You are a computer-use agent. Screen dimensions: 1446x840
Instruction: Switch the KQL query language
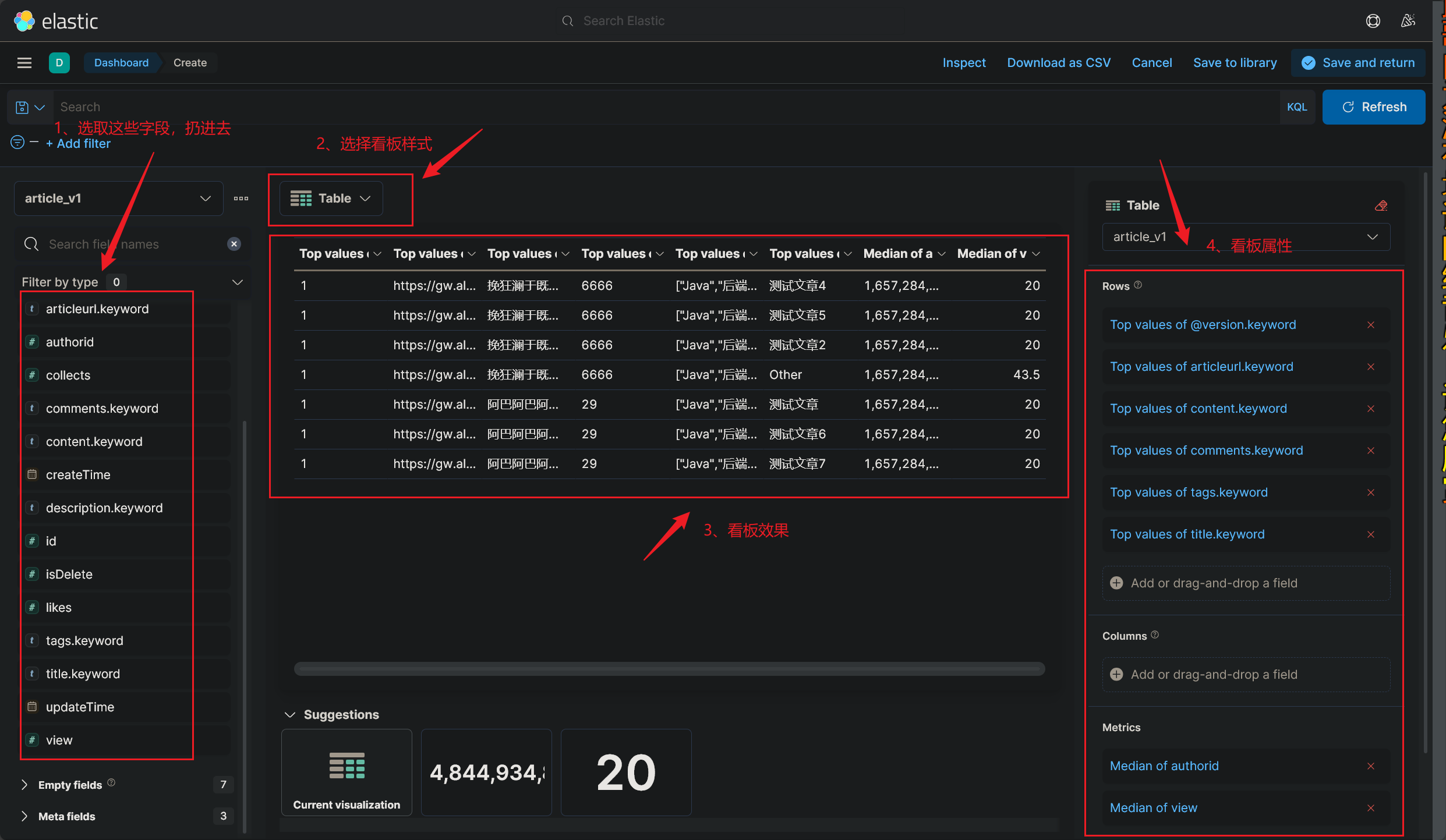(1297, 107)
